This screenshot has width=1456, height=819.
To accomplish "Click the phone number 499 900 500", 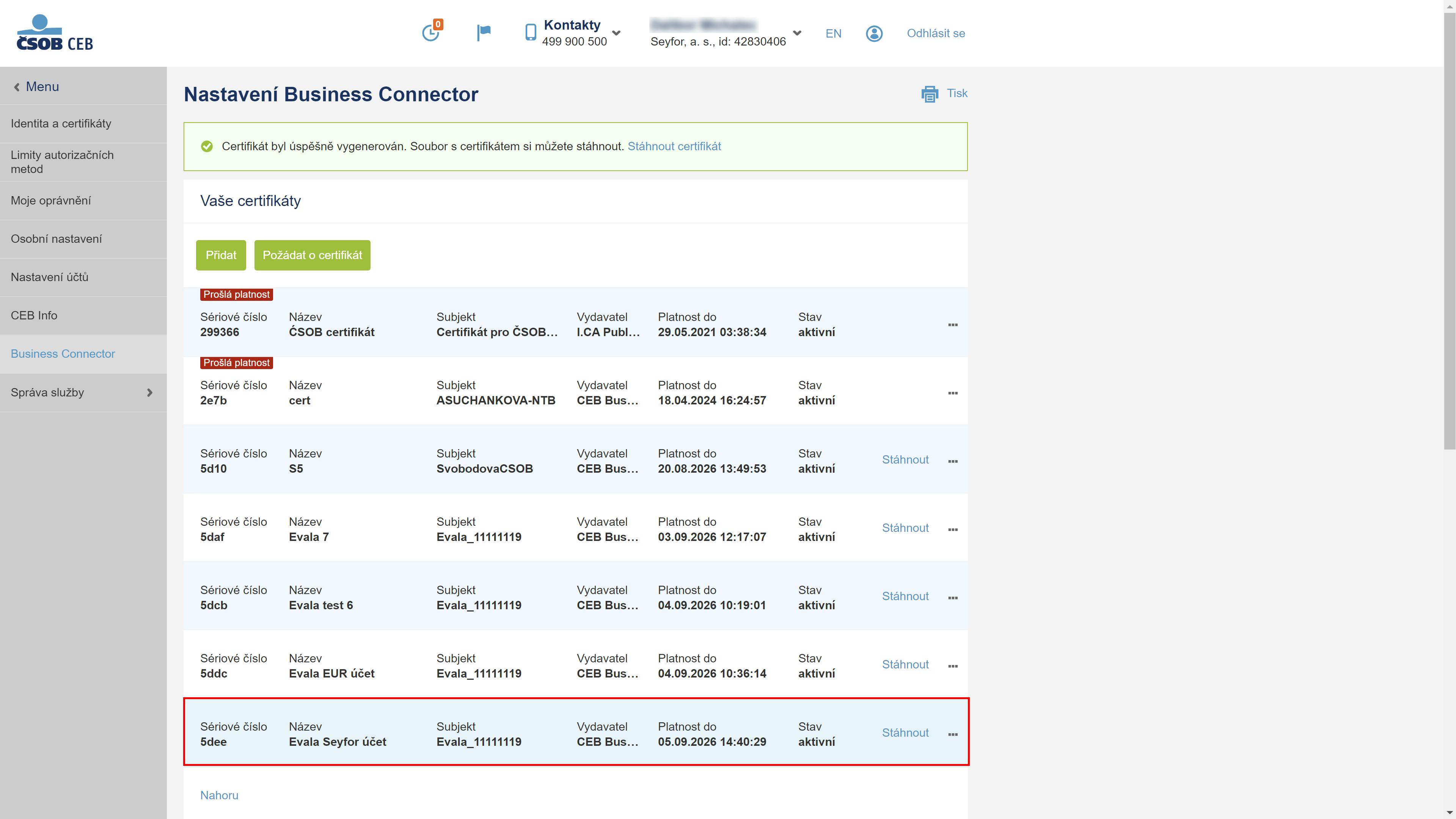I will (x=574, y=42).
